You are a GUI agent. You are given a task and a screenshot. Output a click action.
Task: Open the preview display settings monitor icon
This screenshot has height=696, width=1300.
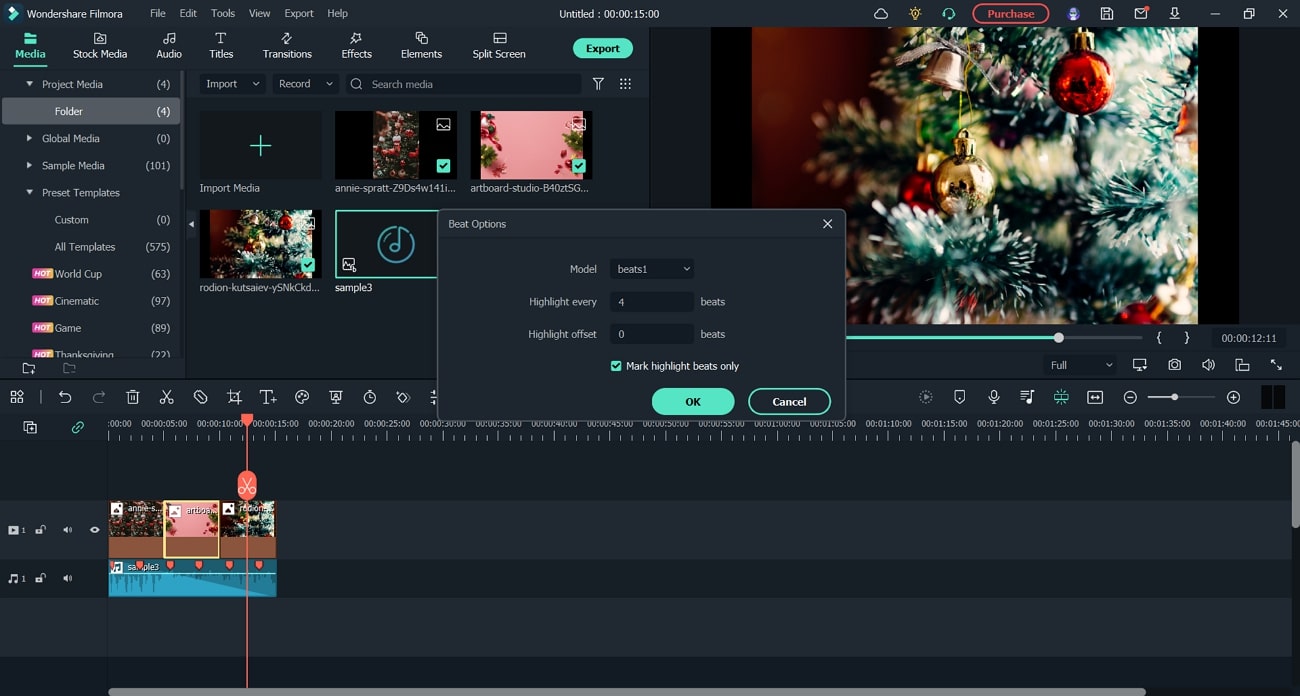pyautogui.click(x=1140, y=365)
